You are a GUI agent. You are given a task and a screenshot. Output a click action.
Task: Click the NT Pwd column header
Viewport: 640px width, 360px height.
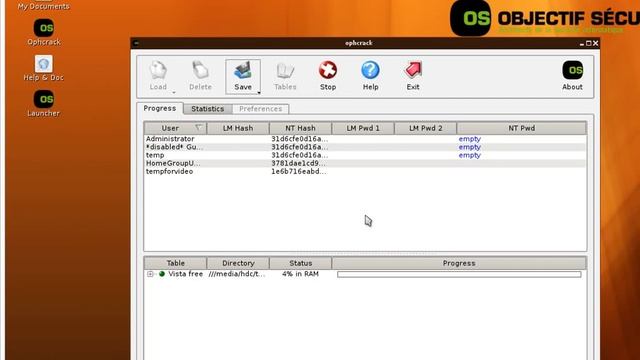pyautogui.click(x=522, y=128)
